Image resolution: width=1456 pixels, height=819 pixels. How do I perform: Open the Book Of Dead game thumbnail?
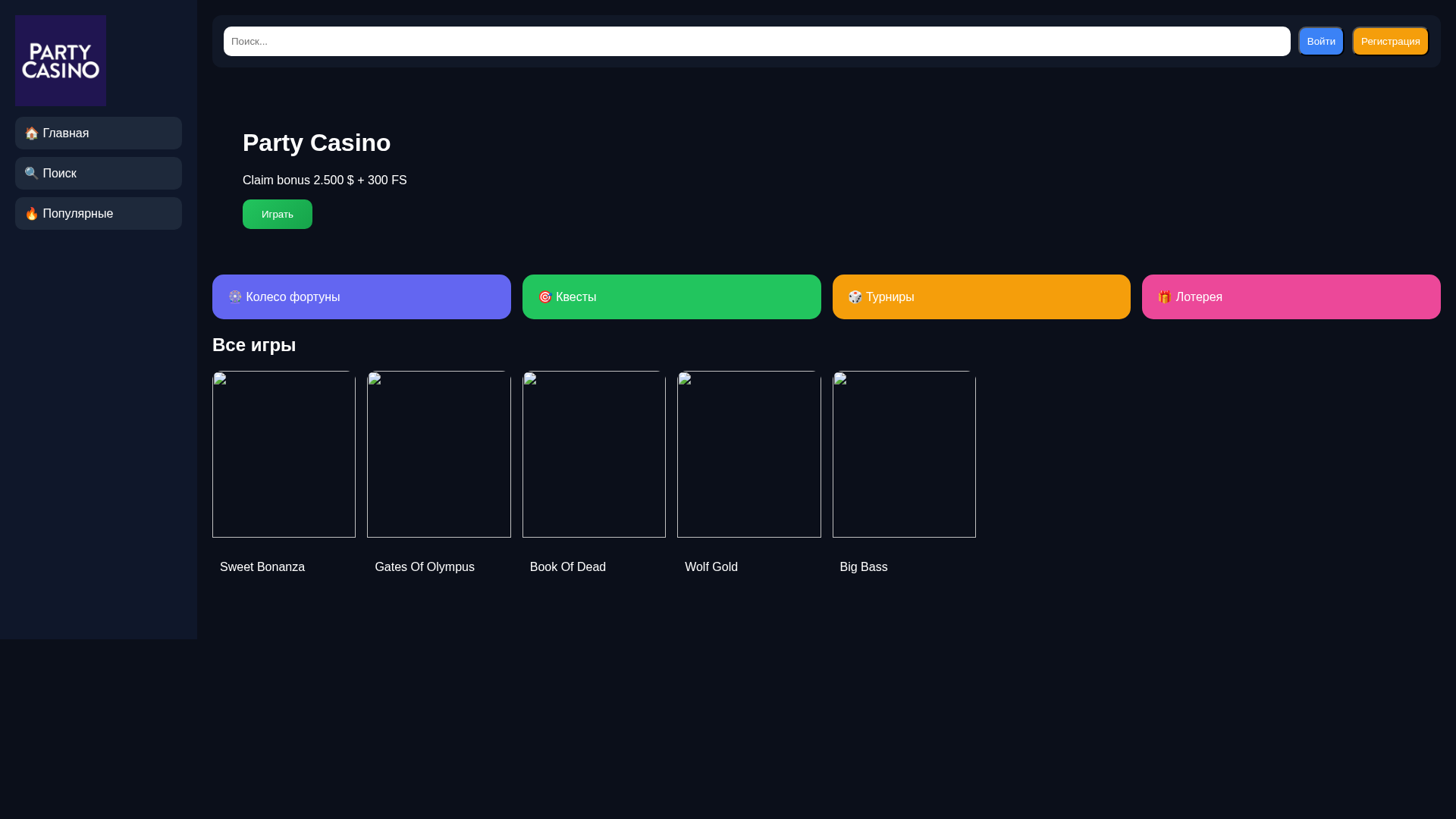tap(594, 454)
